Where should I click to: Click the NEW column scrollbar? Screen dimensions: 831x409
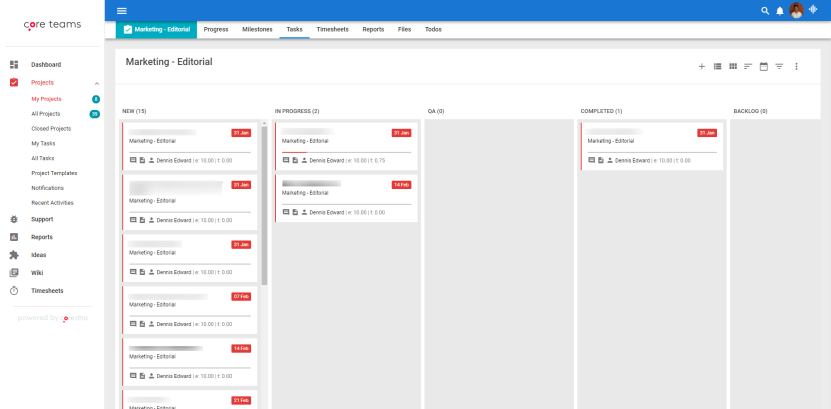click(x=264, y=206)
